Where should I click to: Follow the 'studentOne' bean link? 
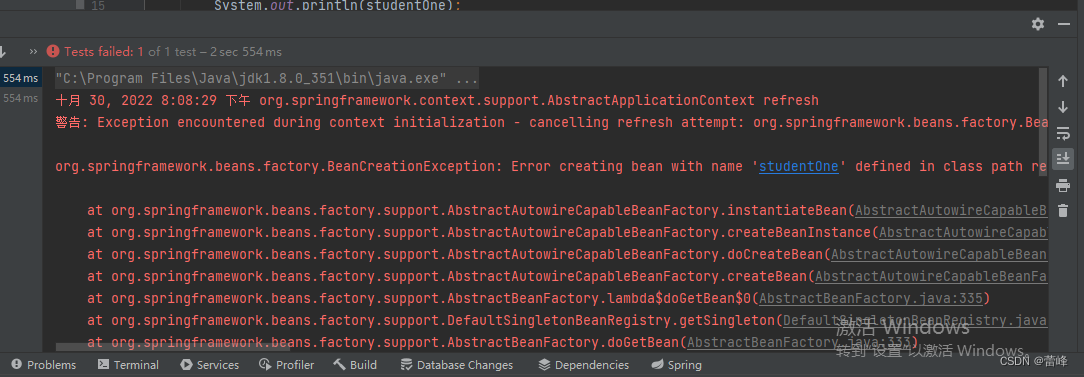pyautogui.click(x=798, y=167)
